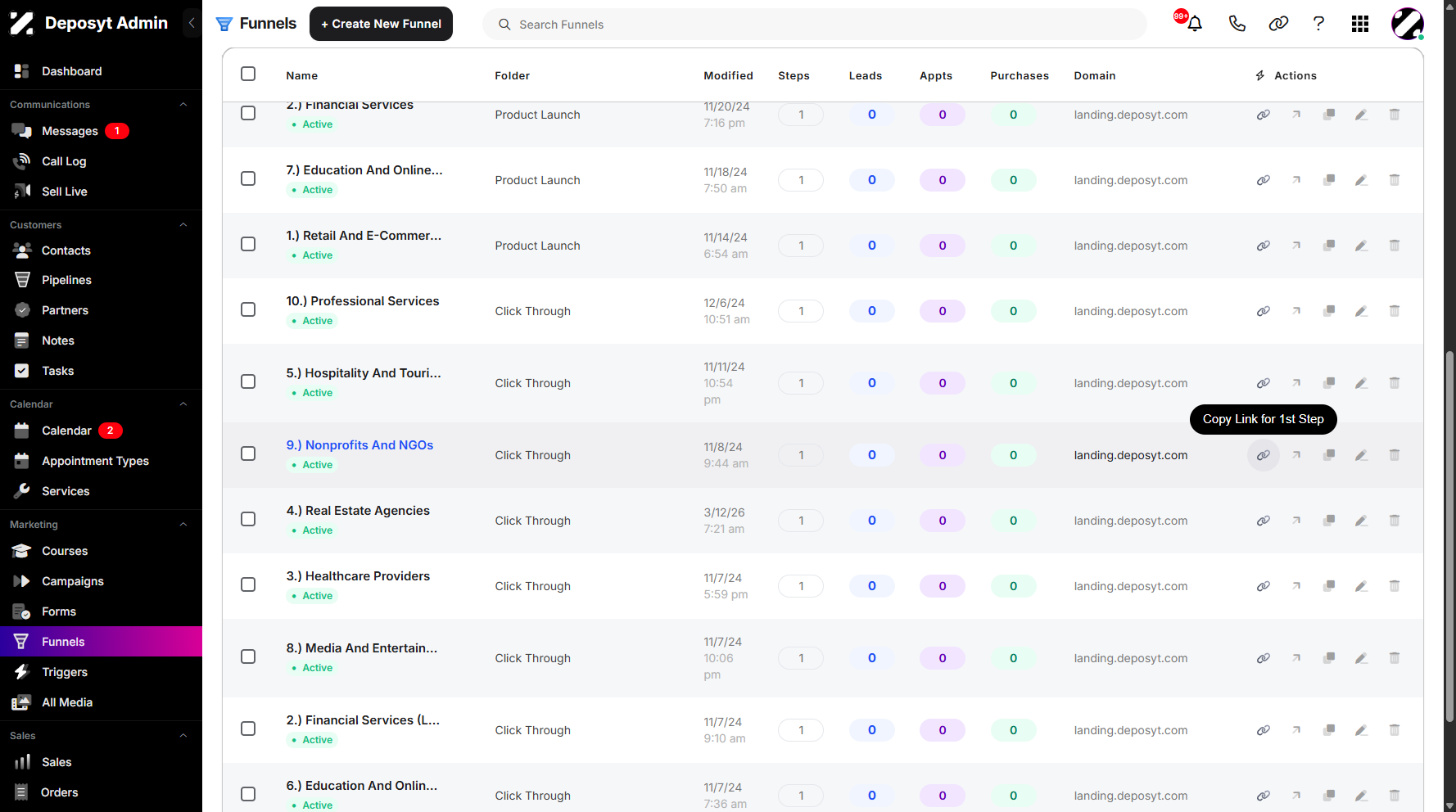Viewport: 1456px width, 812px height.
Task: Focus the Search Funnels field
Action: (x=815, y=25)
